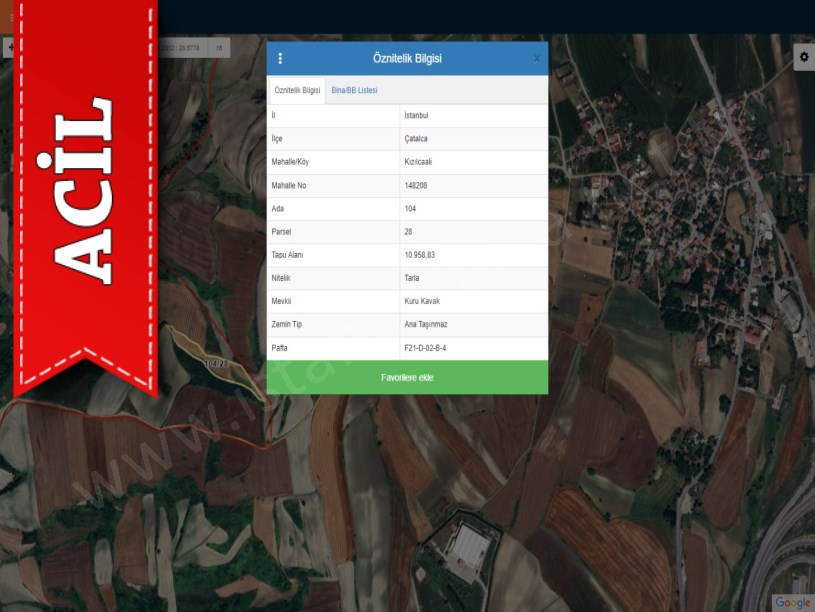815x612 pixels.
Task: Click the Zemin Tip value Ana Taşınmaz
Action: [425, 325]
